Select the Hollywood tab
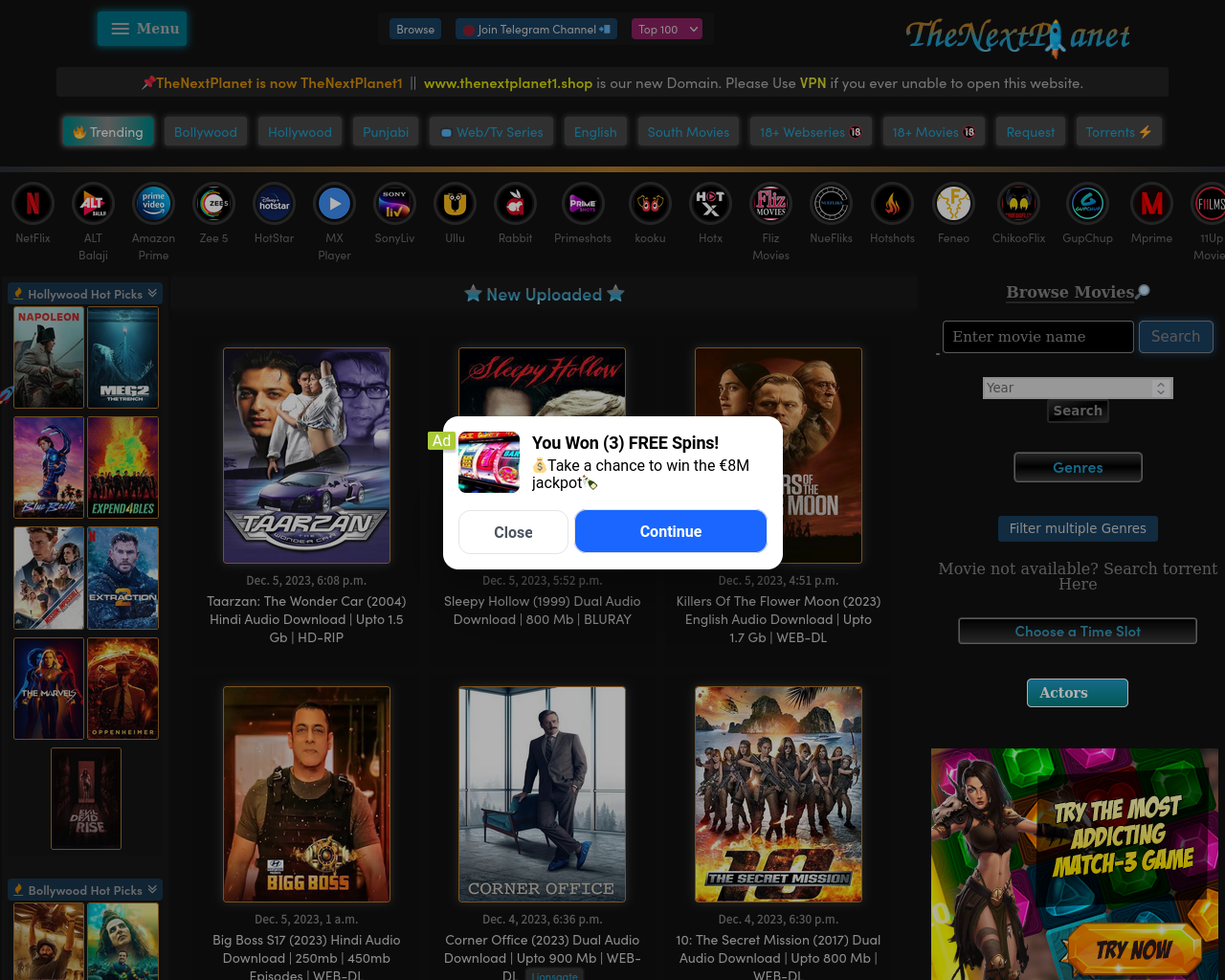The width and height of the screenshot is (1225, 980). point(300,132)
